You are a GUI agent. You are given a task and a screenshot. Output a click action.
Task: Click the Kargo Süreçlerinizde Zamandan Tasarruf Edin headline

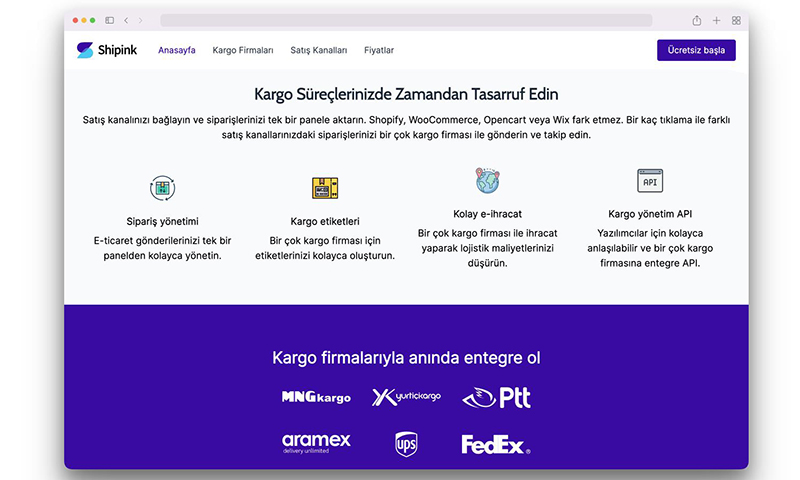[x=406, y=94]
